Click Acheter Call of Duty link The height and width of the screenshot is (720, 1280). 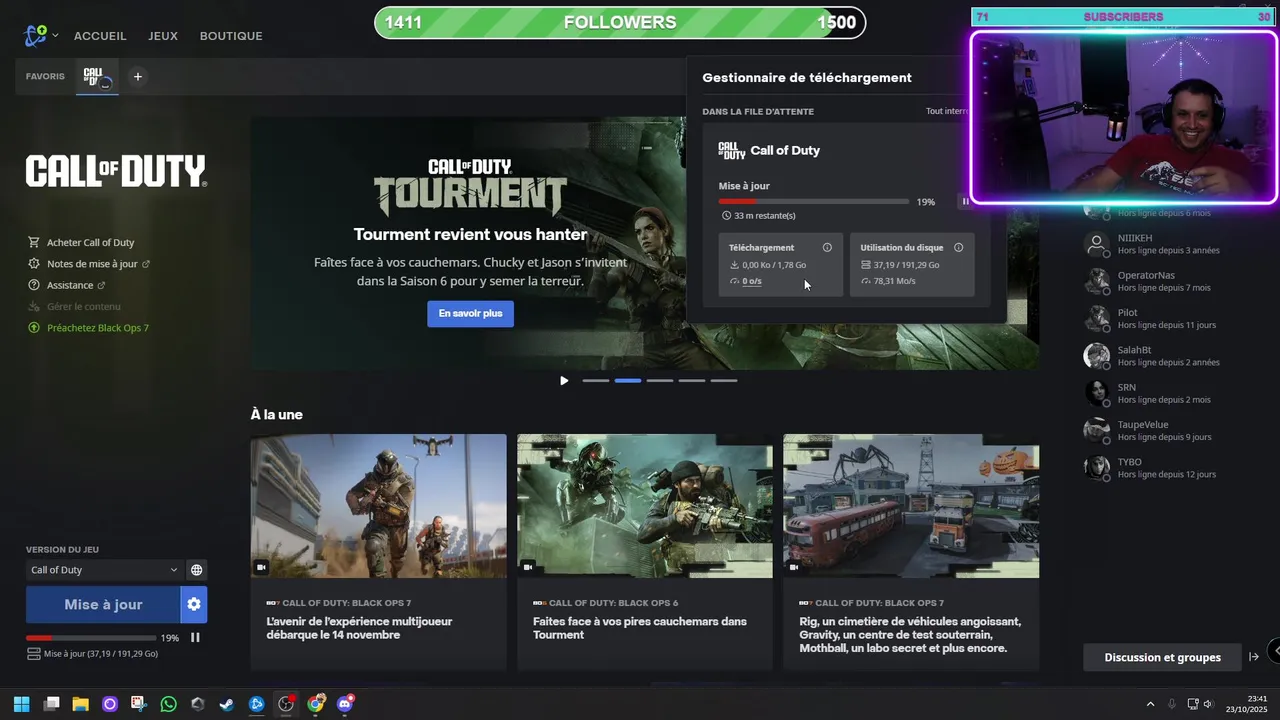[x=90, y=243]
